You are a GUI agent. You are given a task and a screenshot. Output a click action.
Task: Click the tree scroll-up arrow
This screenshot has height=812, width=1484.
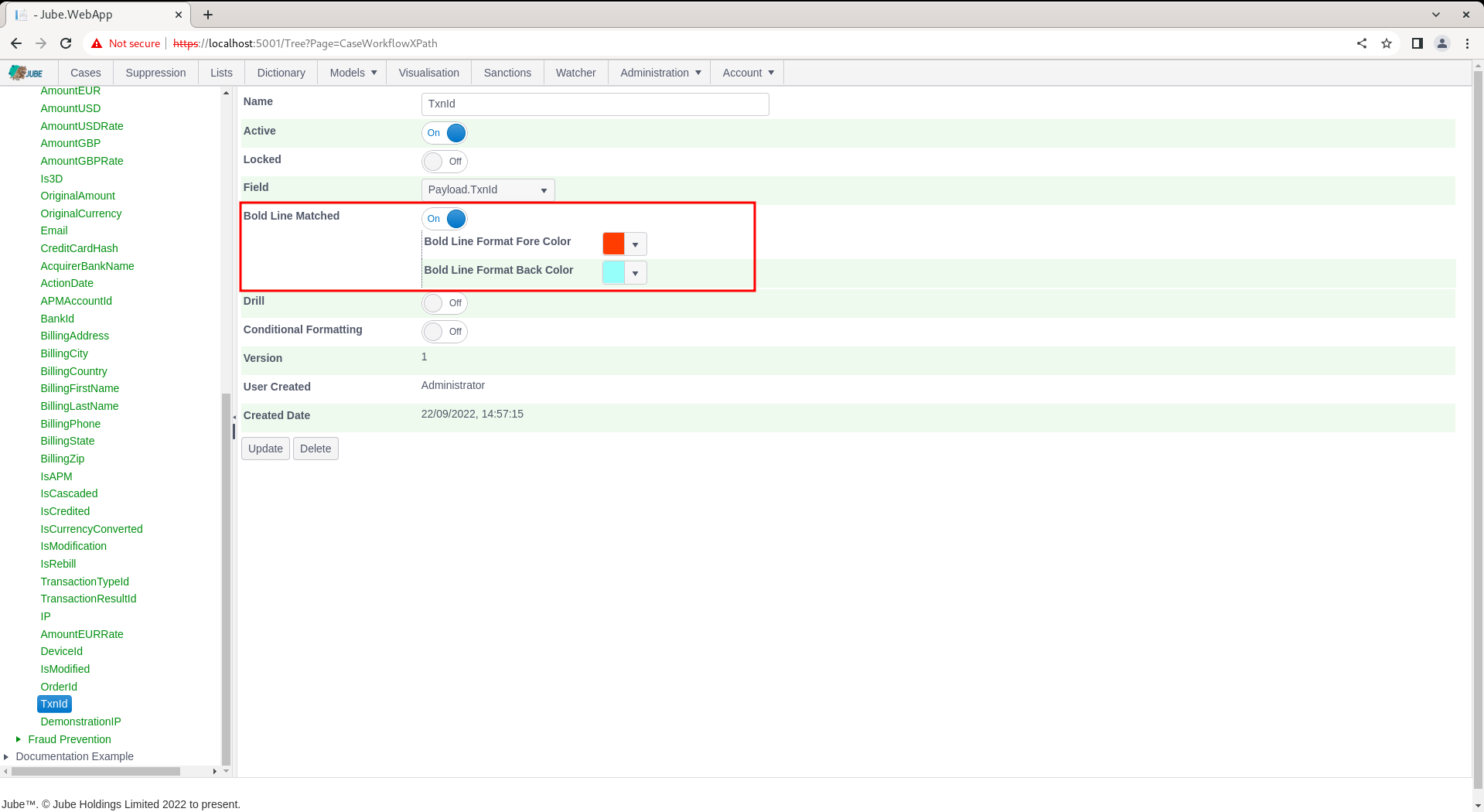pyautogui.click(x=226, y=93)
